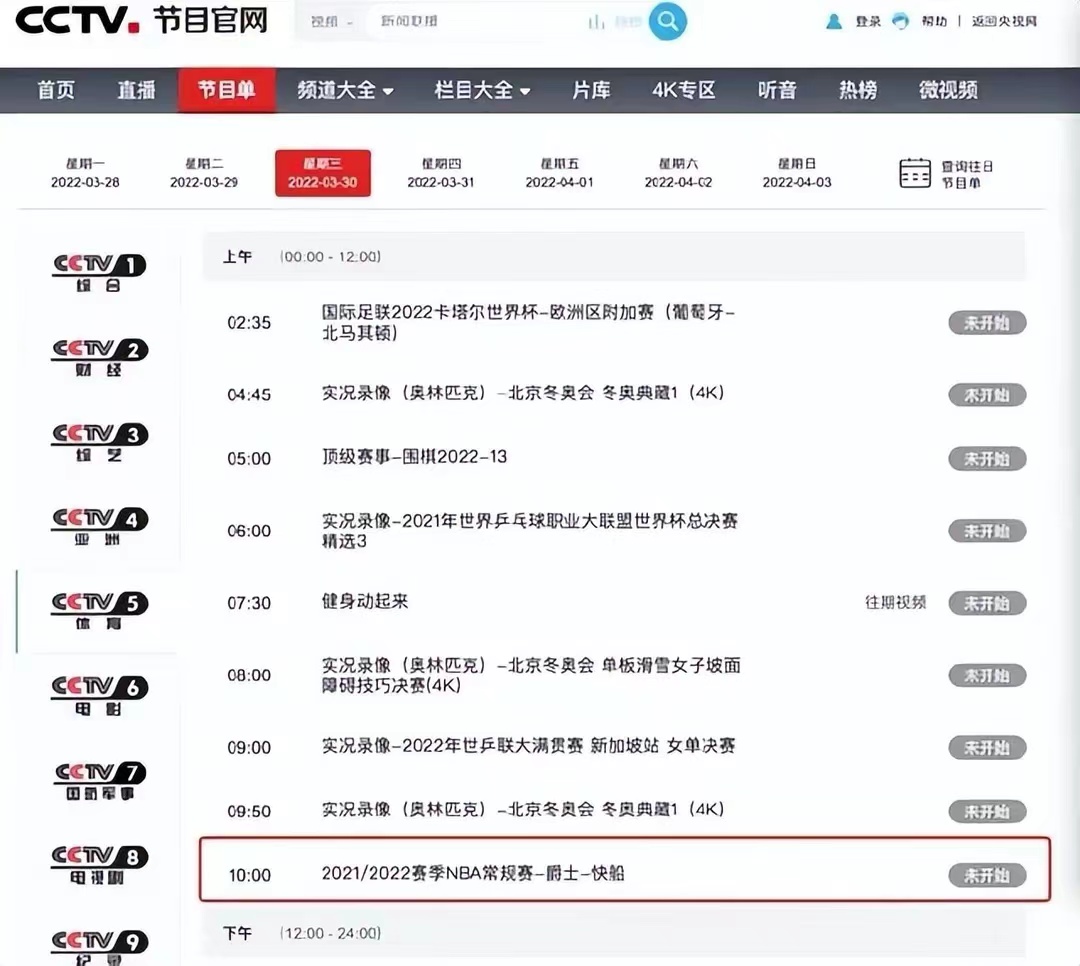This screenshot has height=966, width=1080.
Task: Open the 节目单 nav tab
Action: pyautogui.click(x=227, y=90)
